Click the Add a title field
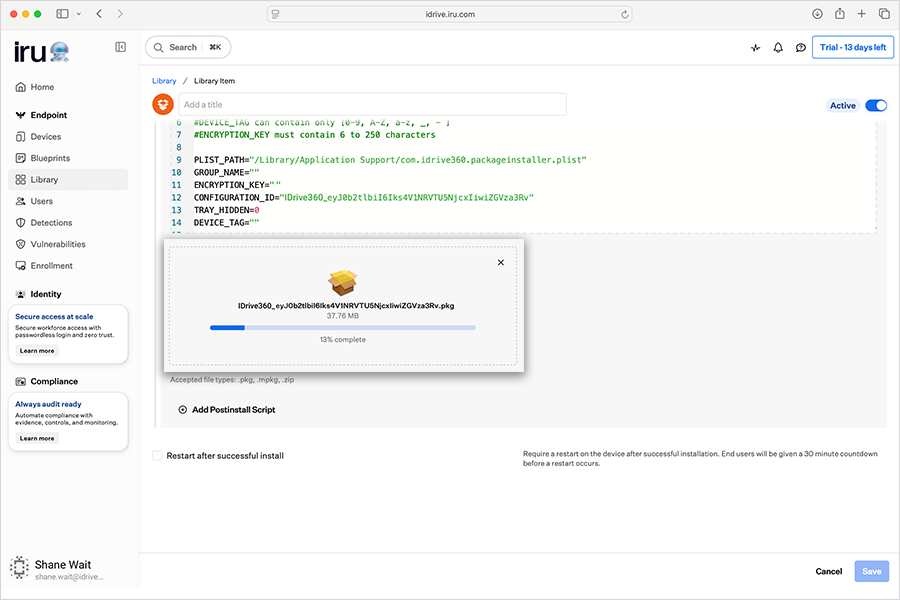Image resolution: width=900 pixels, height=600 pixels. point(373,104)
